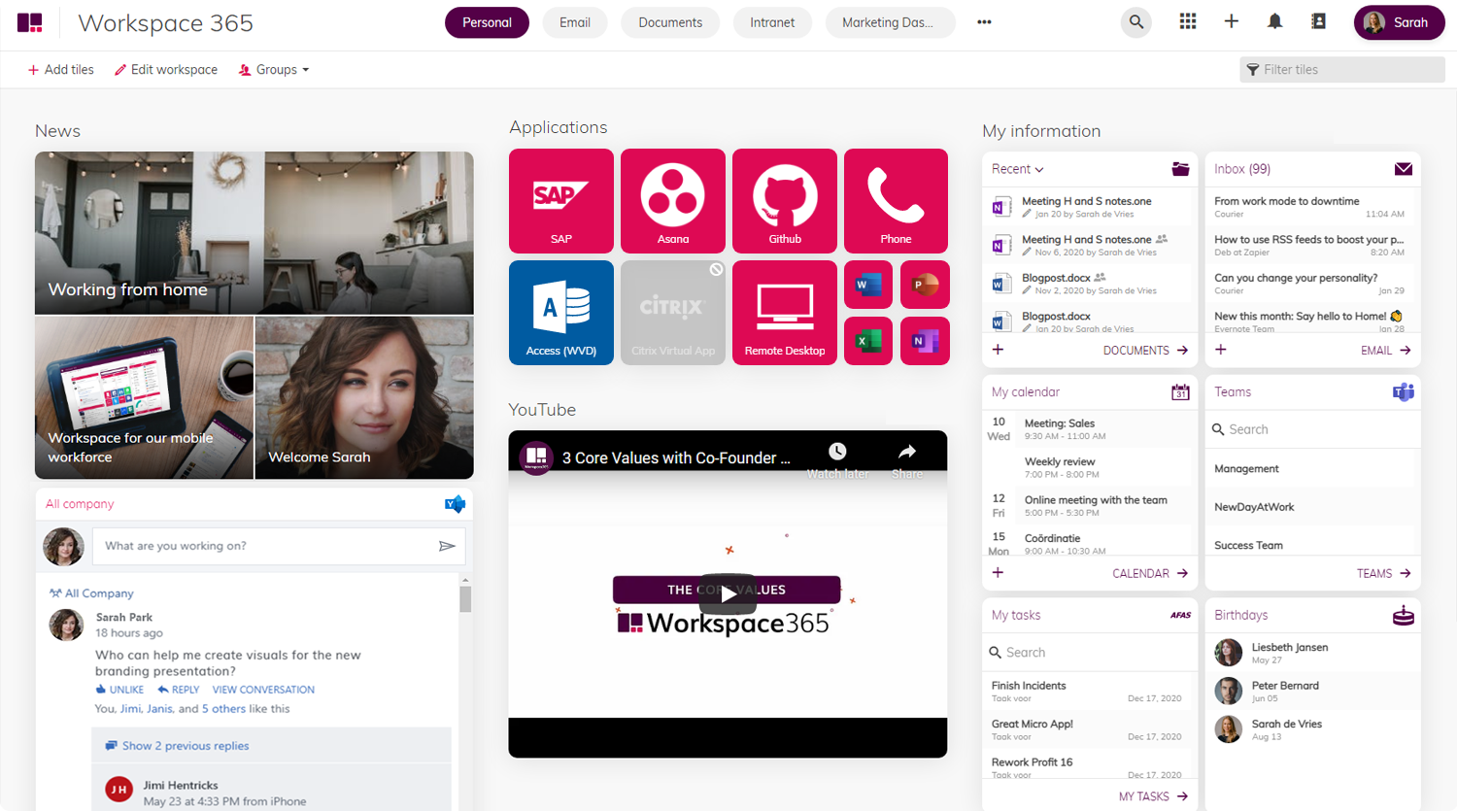The height and width of the screenshot is (812, 1457).
Task: Open the Github application tile
Action: point(785,201)
